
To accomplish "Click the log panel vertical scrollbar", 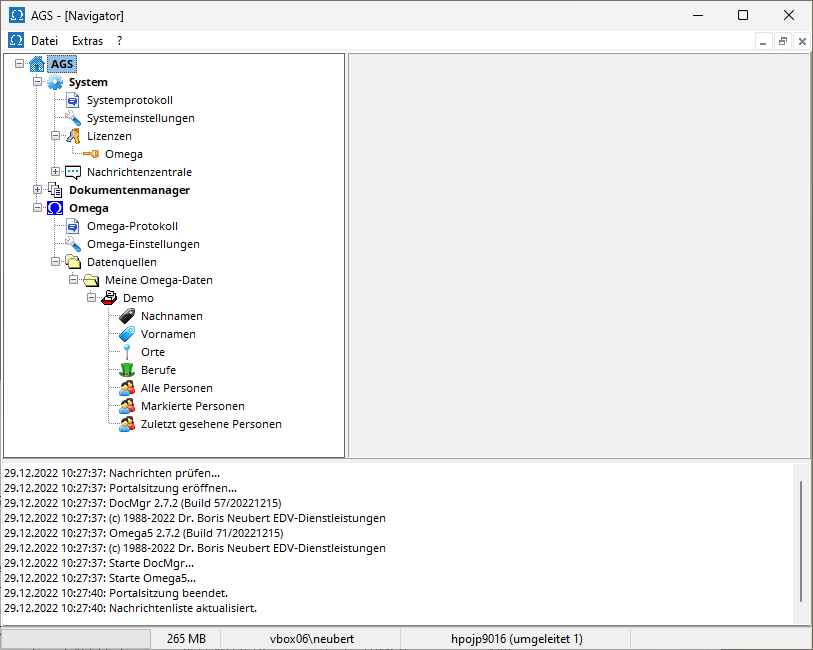I will pos(801,540).
